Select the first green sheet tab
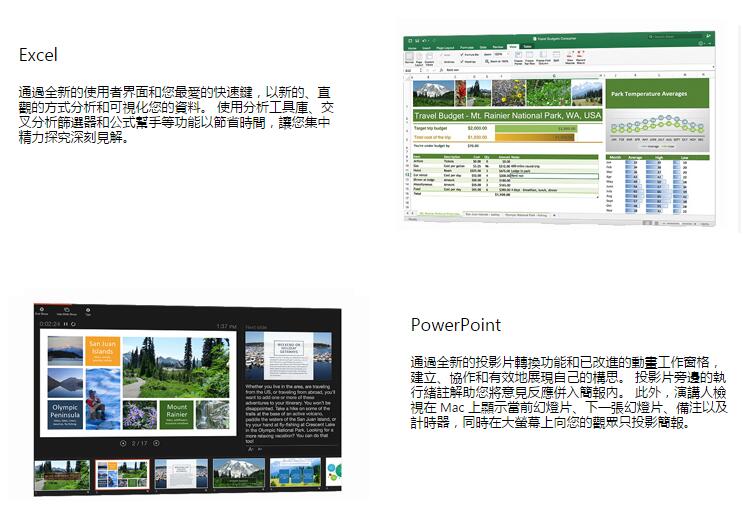 point(439,214)
